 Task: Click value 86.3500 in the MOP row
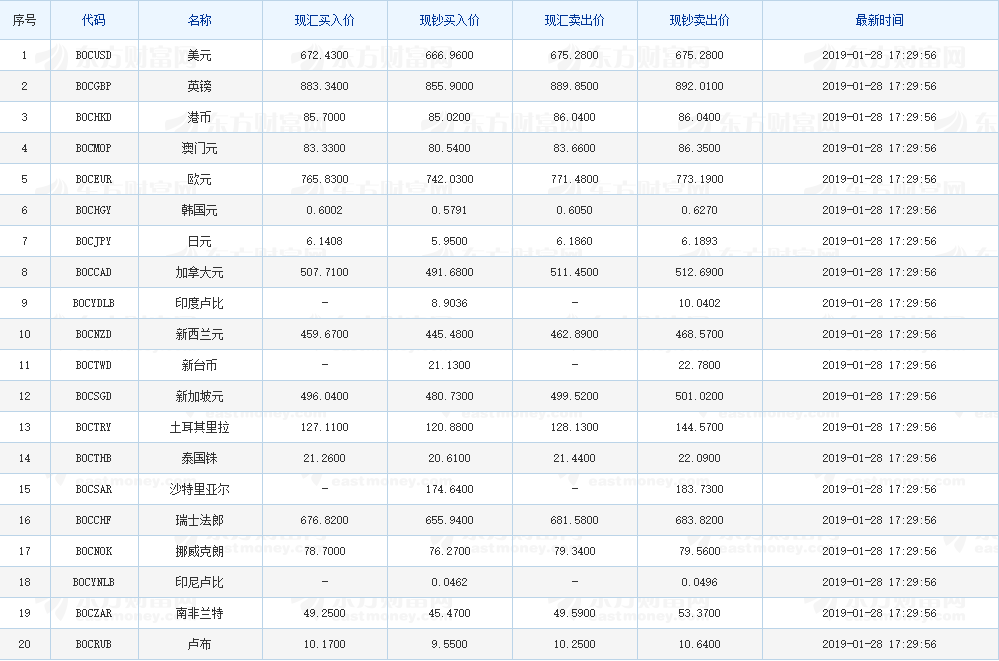tap(699, 149)
